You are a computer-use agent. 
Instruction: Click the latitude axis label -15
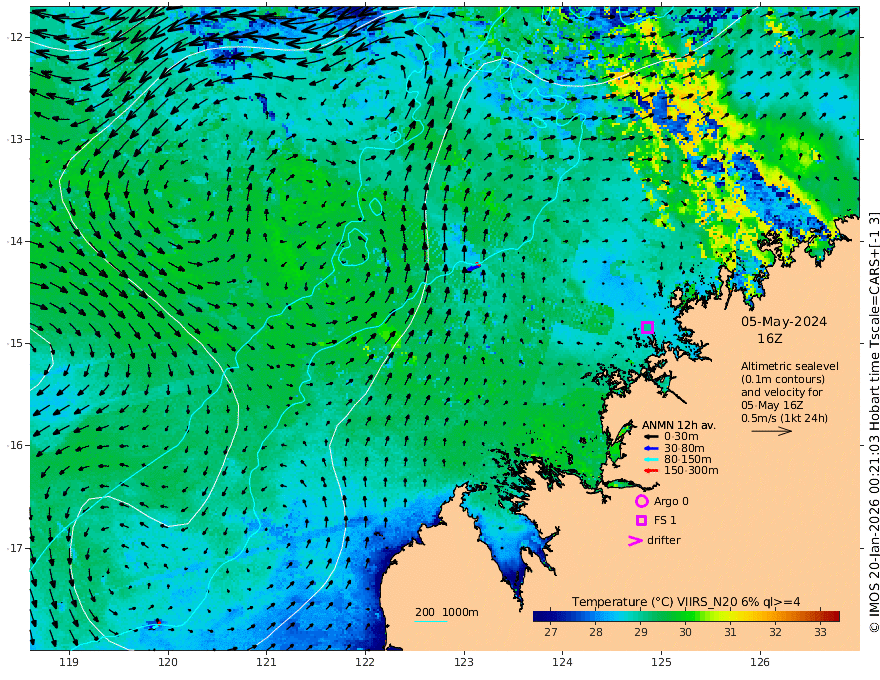(15, 343)
